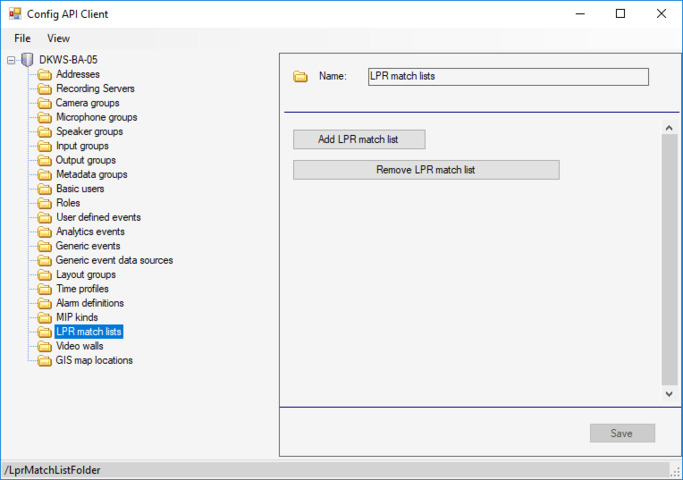Collapse the DKWS-BA-05 root tree node
This screenshot has height=480, width=683.
click(11, 60)
